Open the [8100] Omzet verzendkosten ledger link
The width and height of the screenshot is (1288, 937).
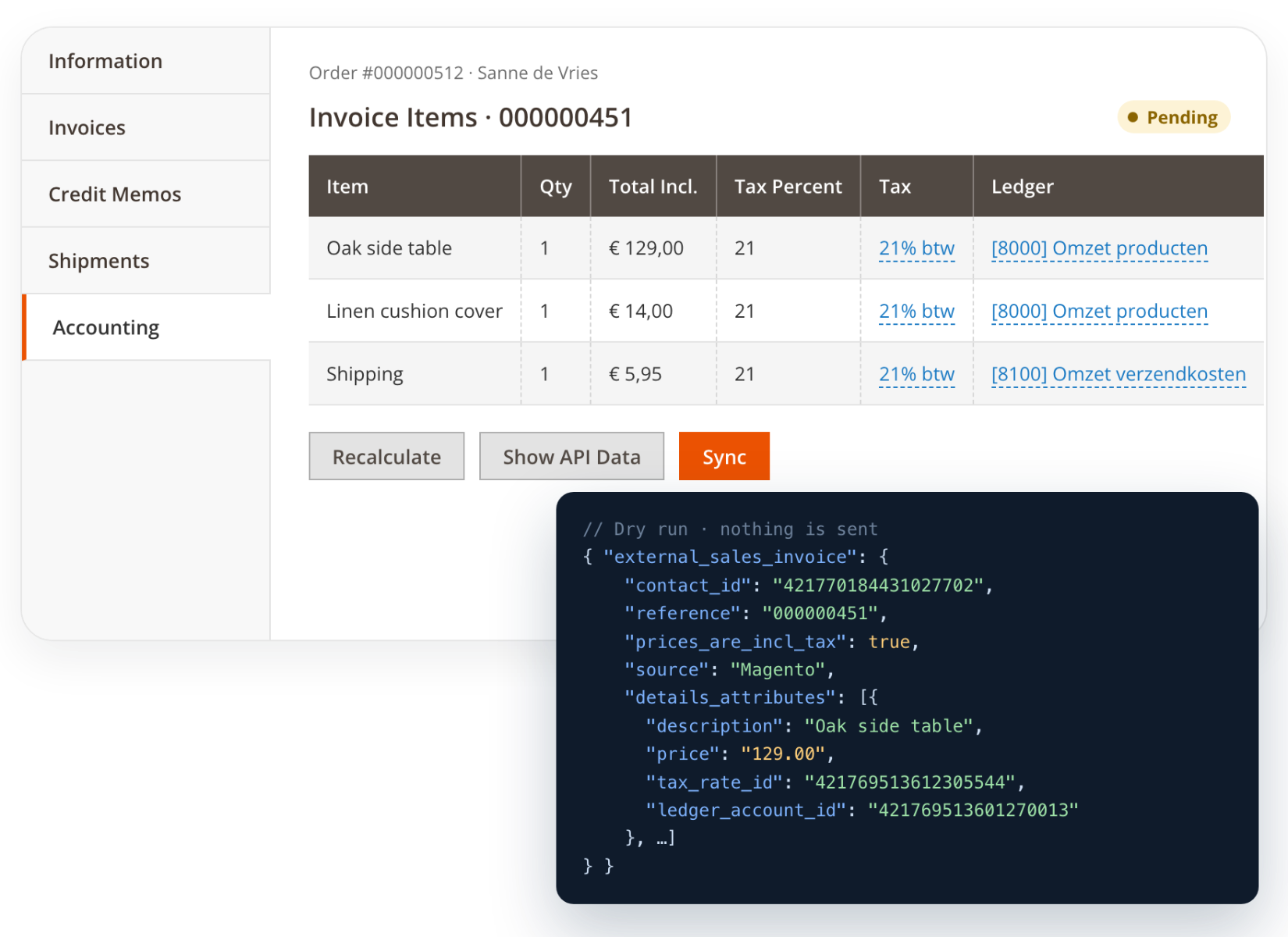coord(1119,374)
